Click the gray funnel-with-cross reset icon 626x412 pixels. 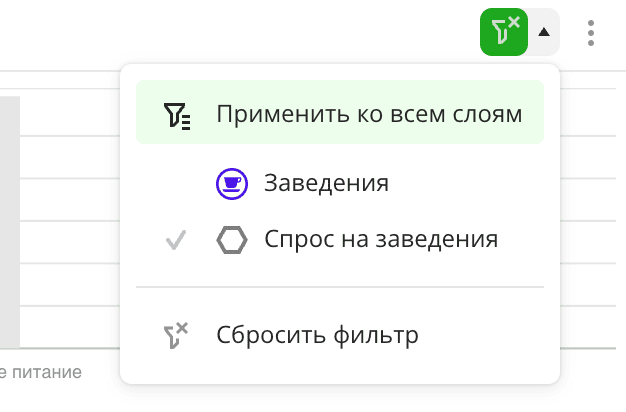pyautogui.click(x=175, y=335)
